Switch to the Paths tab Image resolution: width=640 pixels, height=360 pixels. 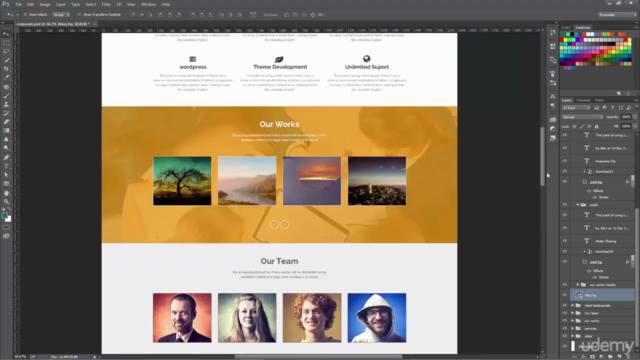pos(599,100)
